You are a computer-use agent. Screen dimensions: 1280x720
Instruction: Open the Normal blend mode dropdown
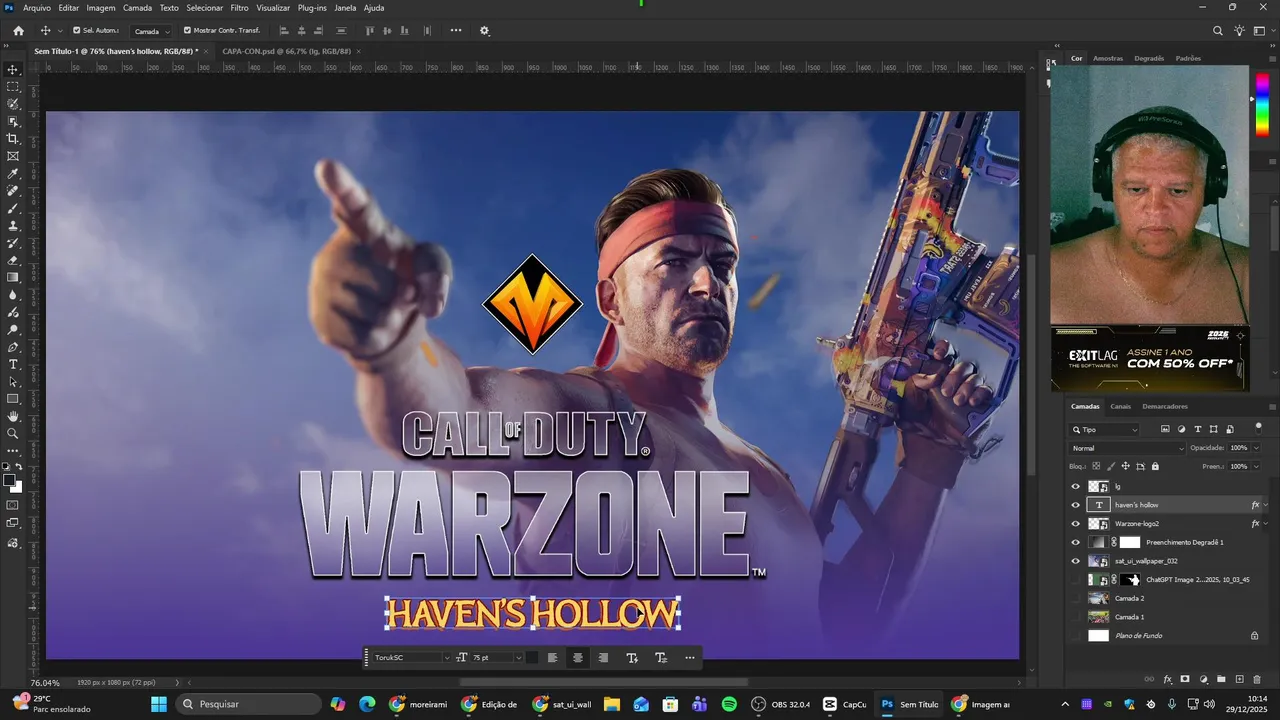coord(1127,448)
